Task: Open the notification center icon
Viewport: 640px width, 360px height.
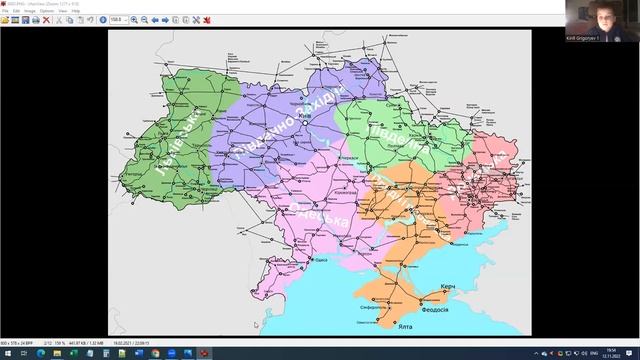Action: [x=629, y=353]
